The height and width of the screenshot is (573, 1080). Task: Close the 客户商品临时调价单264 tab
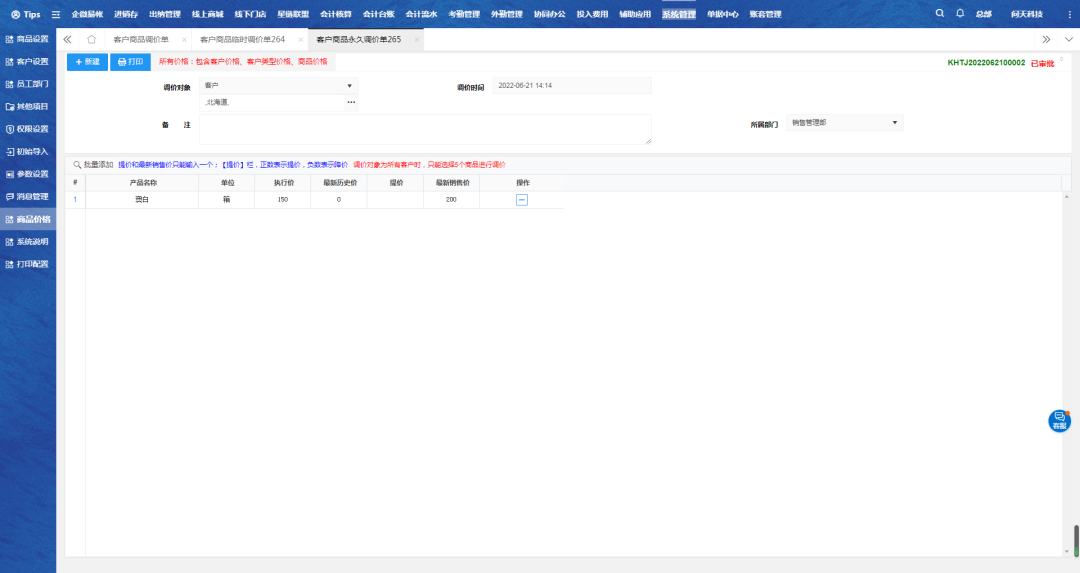(x=297, y=39)
